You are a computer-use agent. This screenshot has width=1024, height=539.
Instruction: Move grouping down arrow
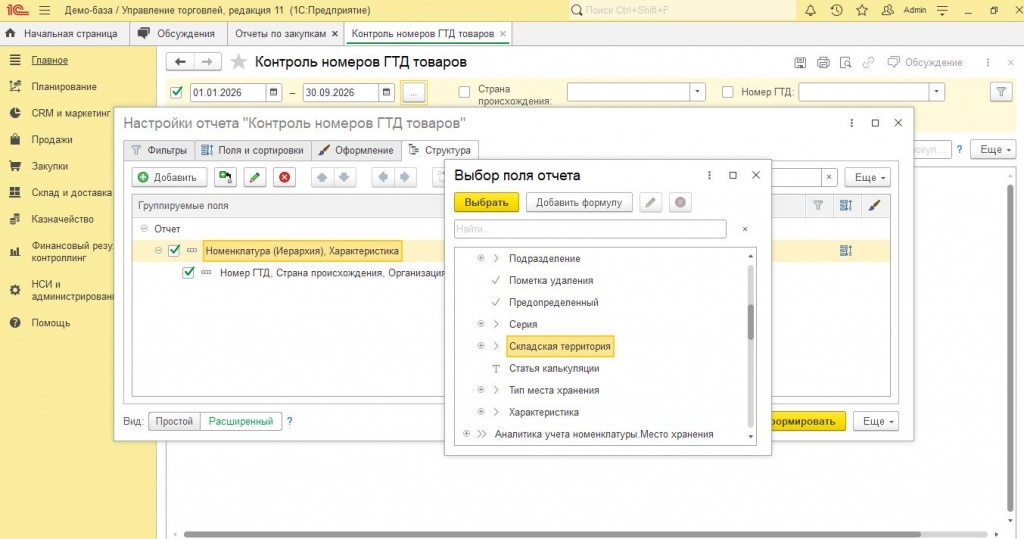pos(344,177)
